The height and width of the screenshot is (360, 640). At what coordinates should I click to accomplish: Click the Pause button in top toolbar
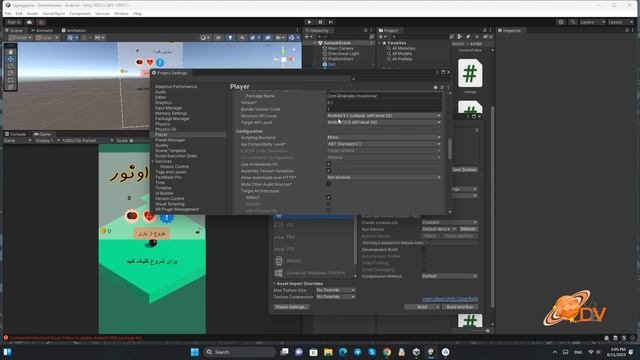tap(320, 22)
